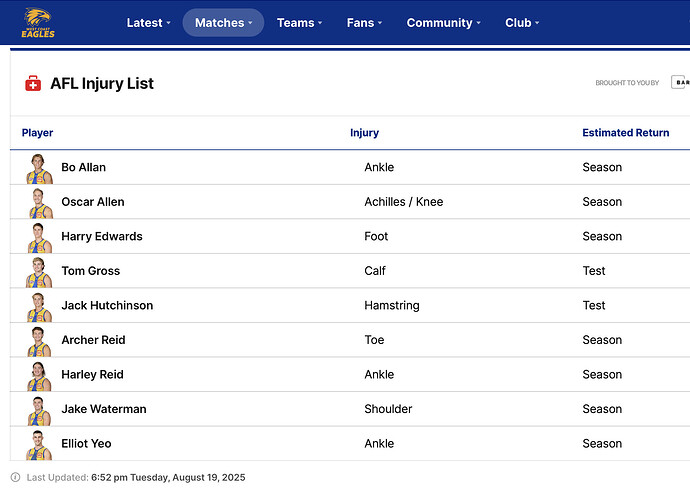
Task: Click the West Coast Eagles logo
Action: tap(39, 22)
